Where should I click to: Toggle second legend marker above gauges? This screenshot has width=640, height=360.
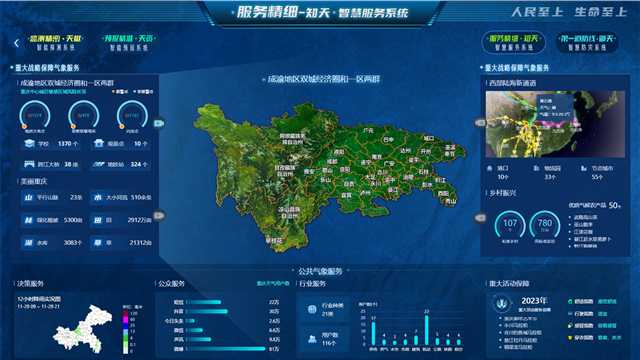pos(144,92)
